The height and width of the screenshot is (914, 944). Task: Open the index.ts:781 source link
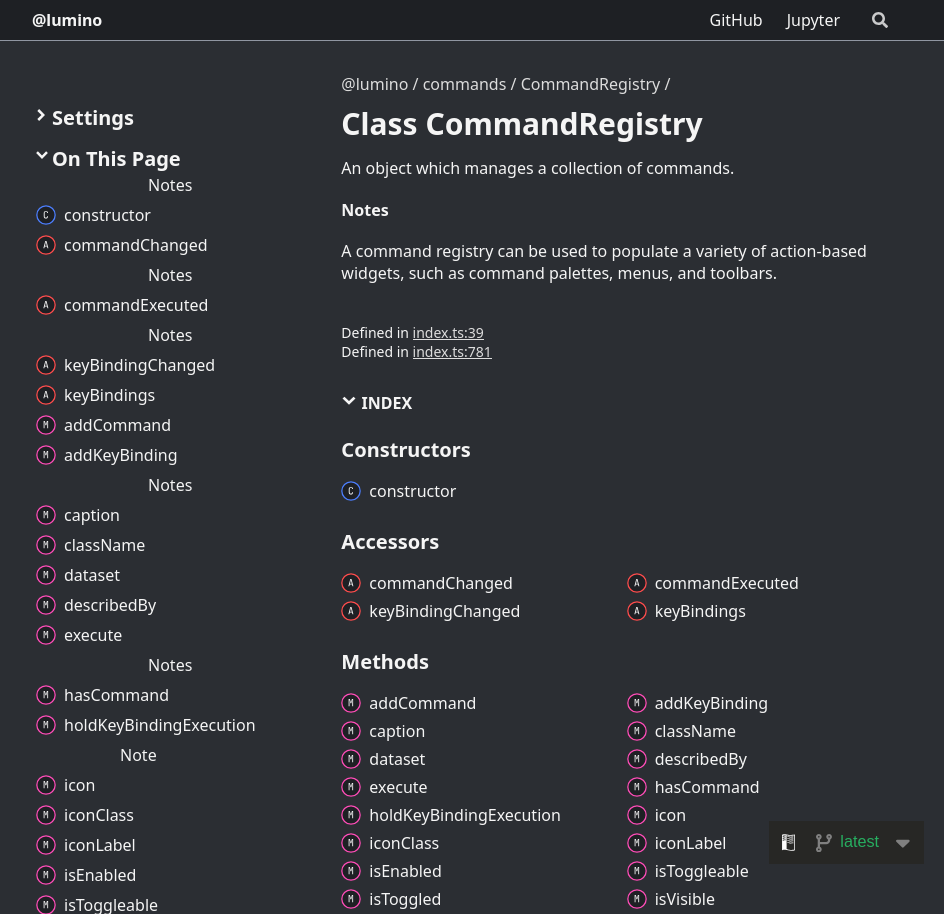tap(452, 352)
